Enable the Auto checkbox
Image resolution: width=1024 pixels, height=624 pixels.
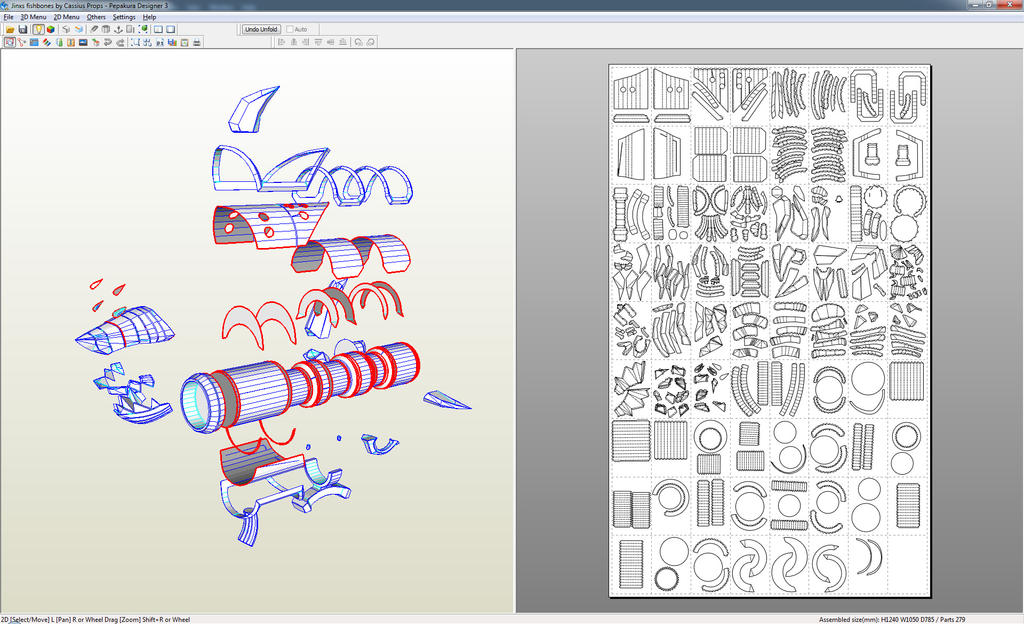290,29
